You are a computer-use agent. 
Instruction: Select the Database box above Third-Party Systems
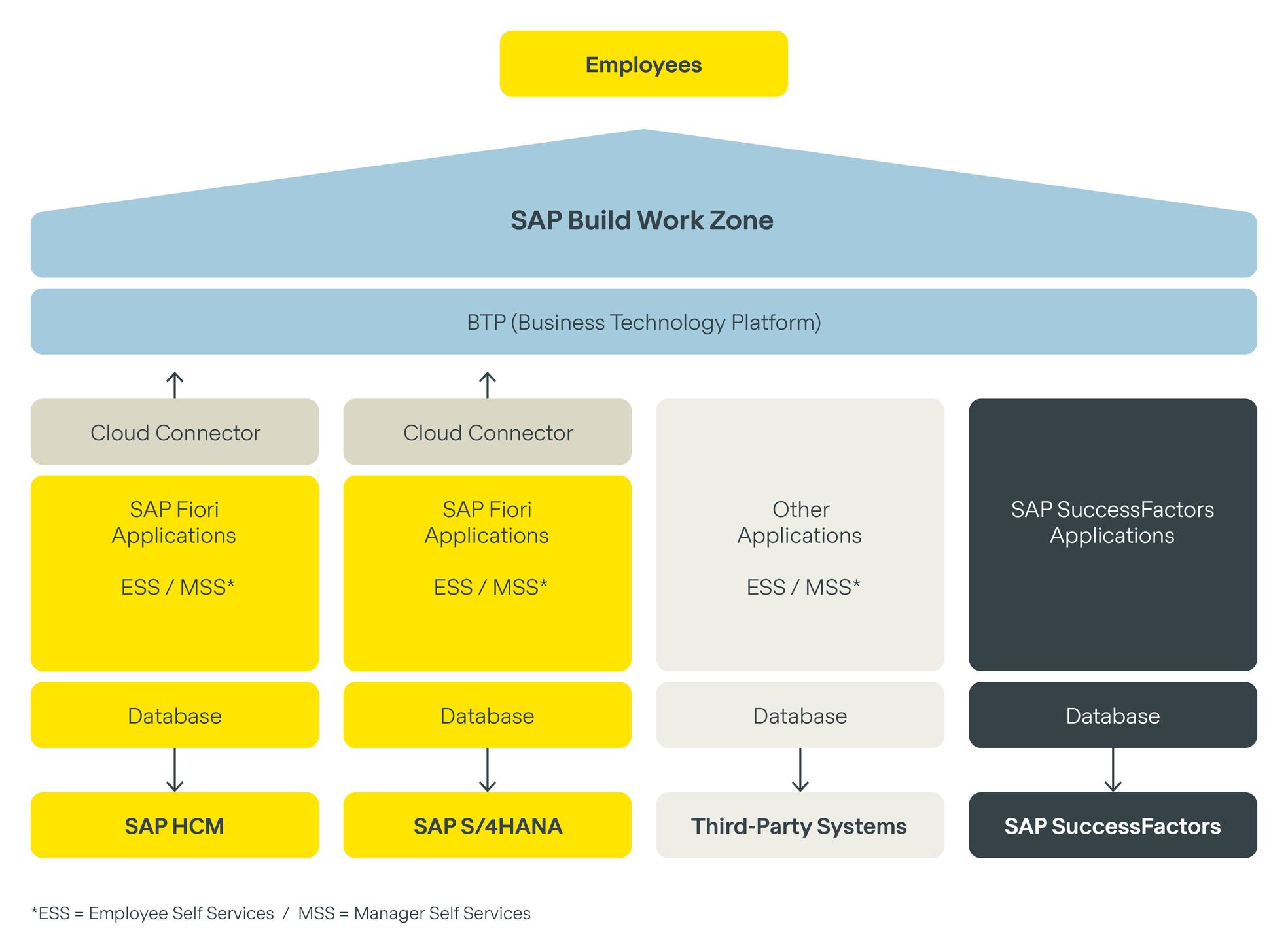[x=800, y=715]
